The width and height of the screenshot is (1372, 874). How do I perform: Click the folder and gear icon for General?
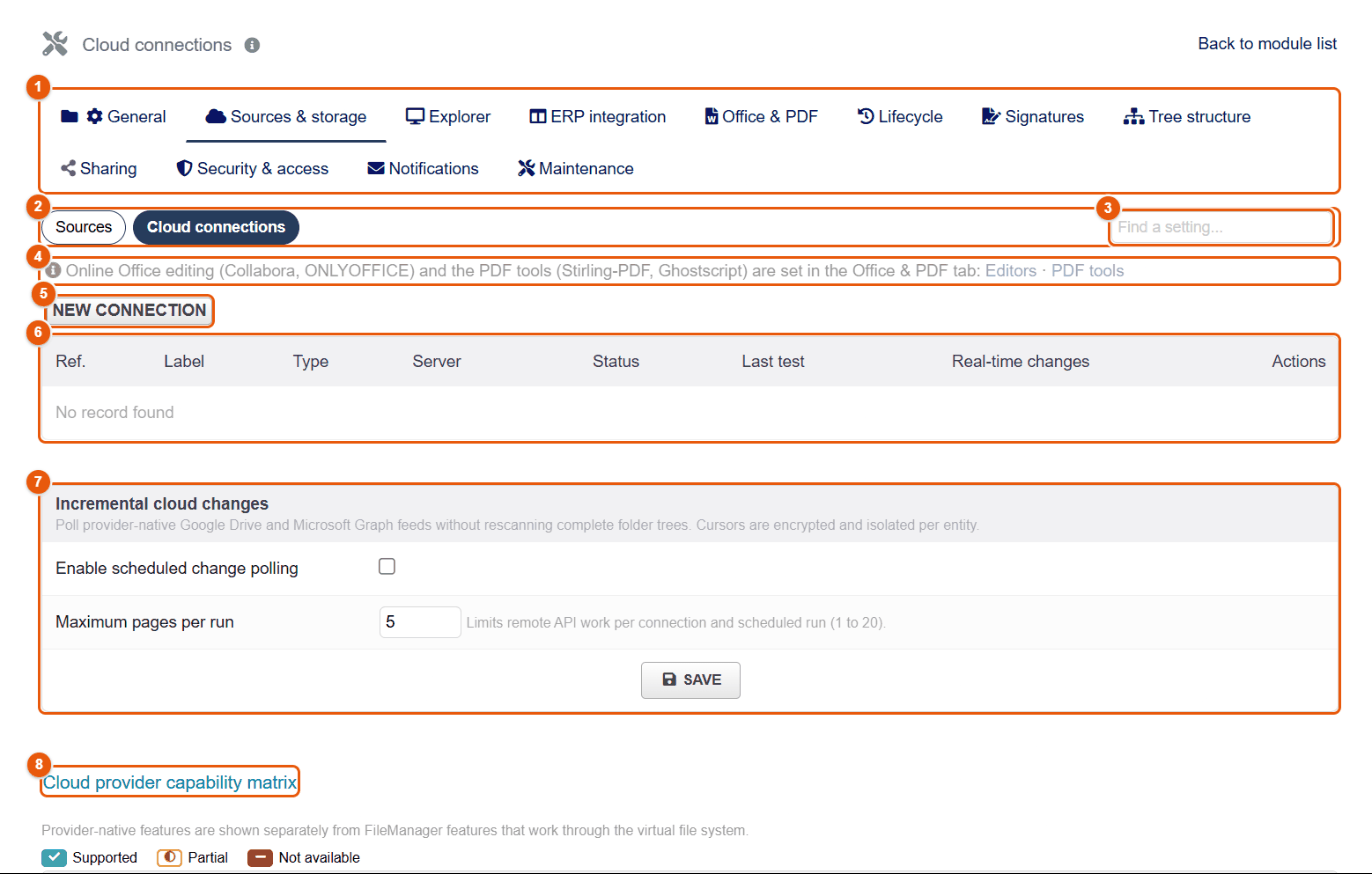click(82, 116)
